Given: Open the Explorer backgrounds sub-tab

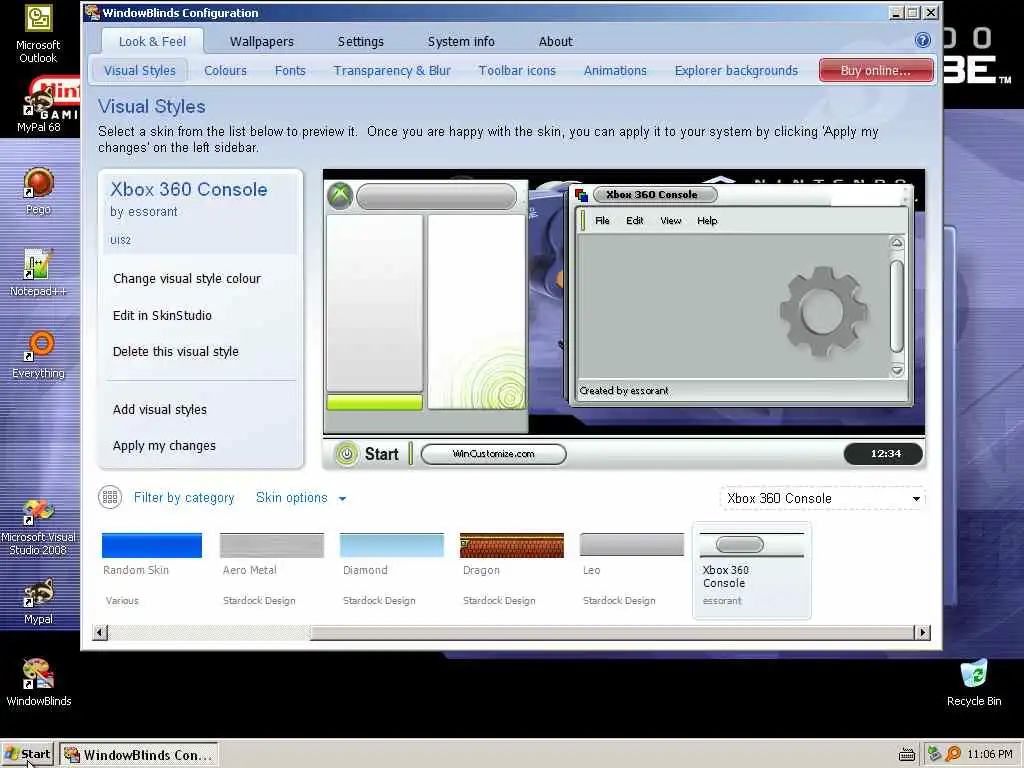Looking at the screenshot, I should point(736,71).
